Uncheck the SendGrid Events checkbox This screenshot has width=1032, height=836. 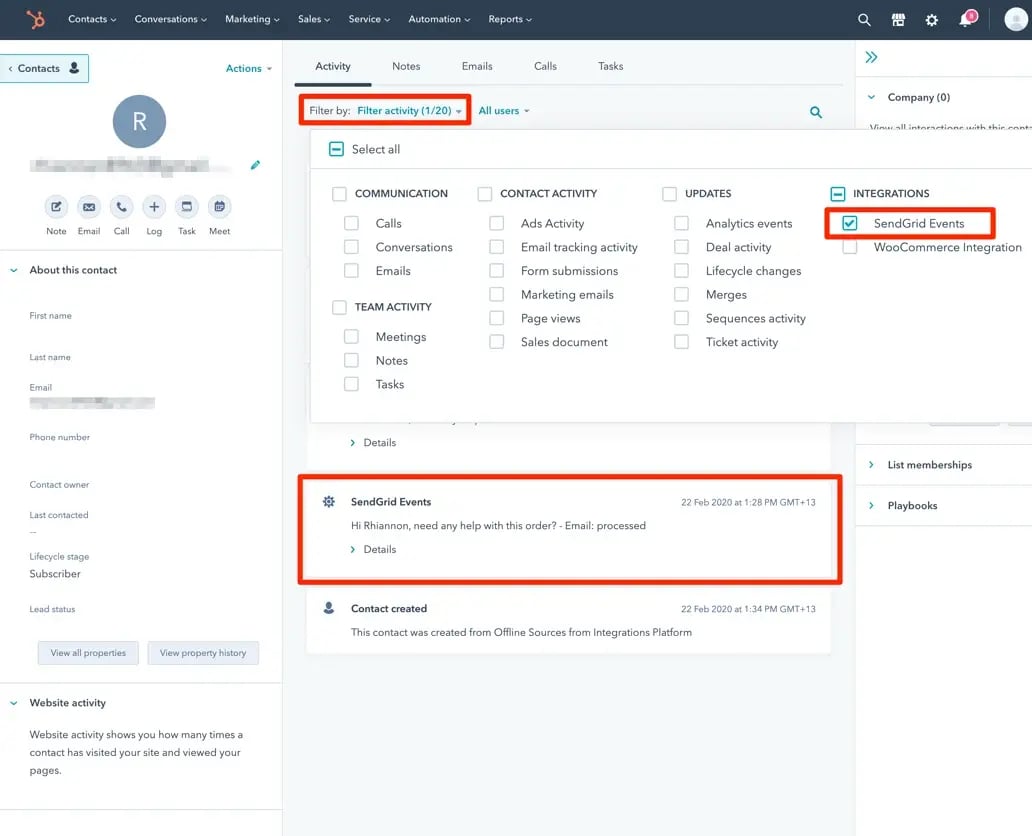[x=850, y=223]
